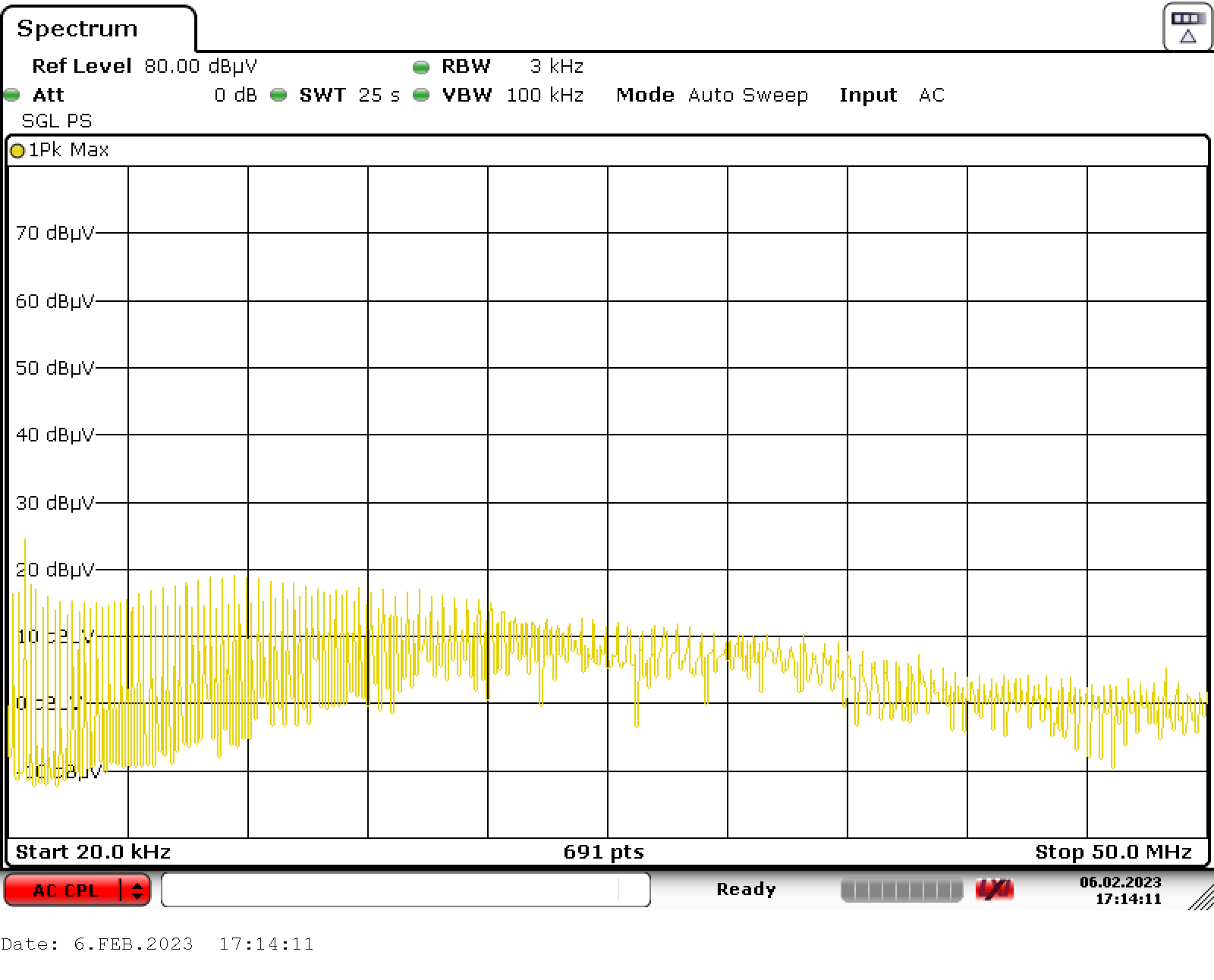The width and height of the screenshot is (1214, 980).
Task: Click the green dot beside Att
Action: pyautogui.click(x=12, y=96)
